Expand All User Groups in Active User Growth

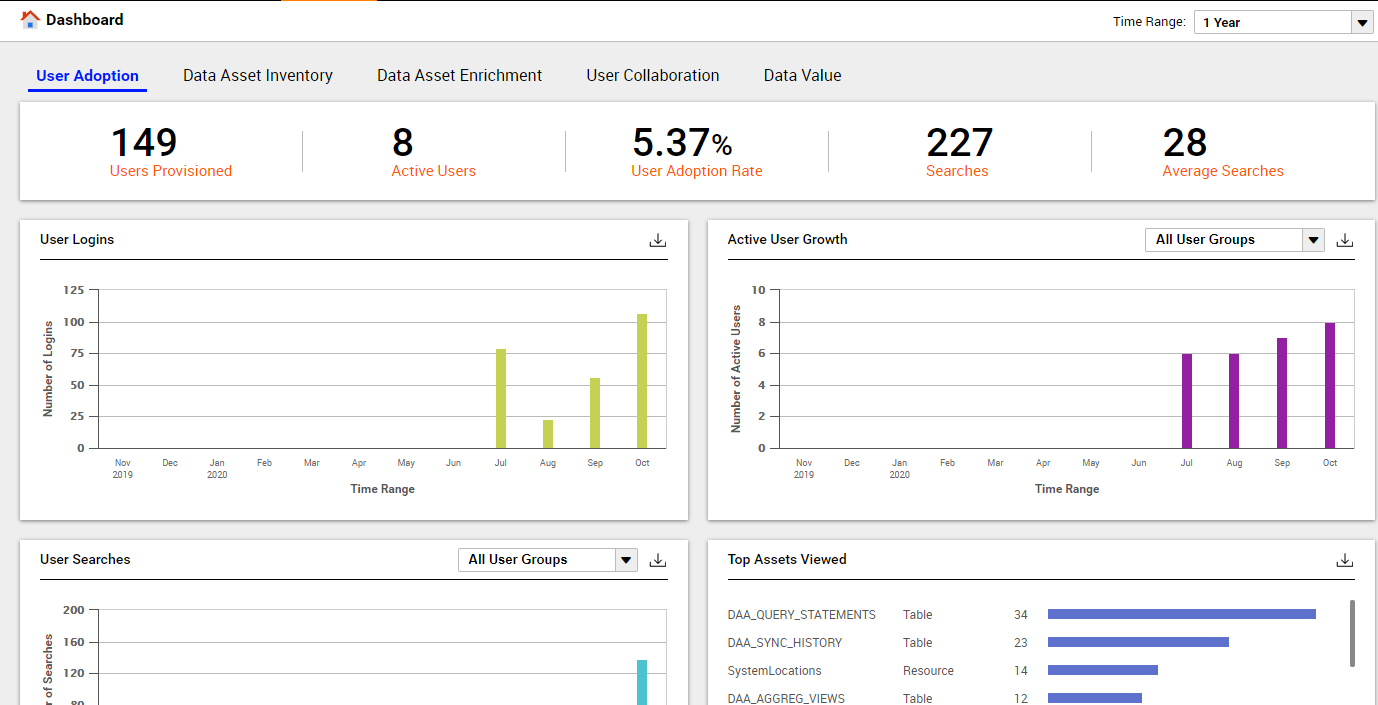tap(1235, 240)
